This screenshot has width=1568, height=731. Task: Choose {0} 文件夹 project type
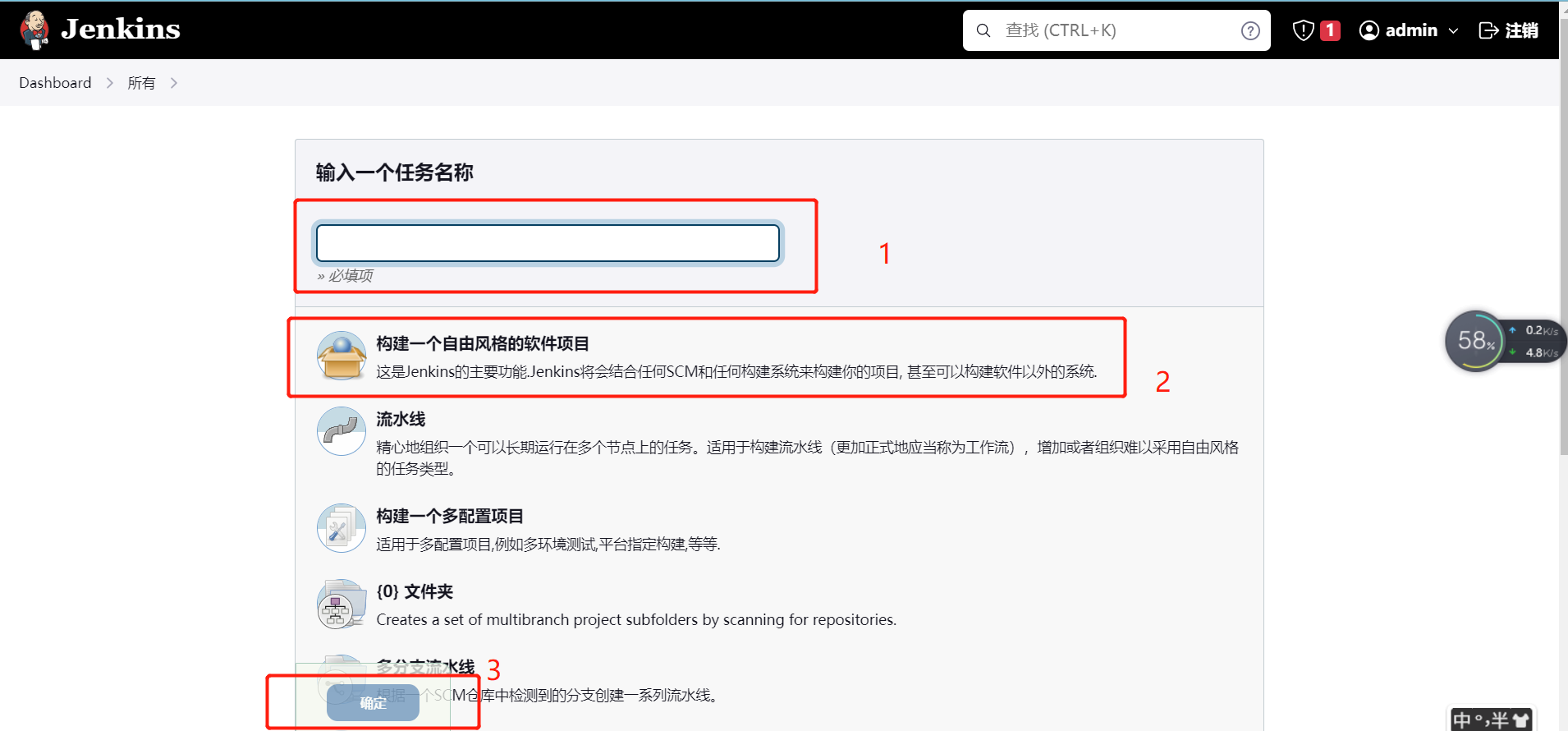415,591
